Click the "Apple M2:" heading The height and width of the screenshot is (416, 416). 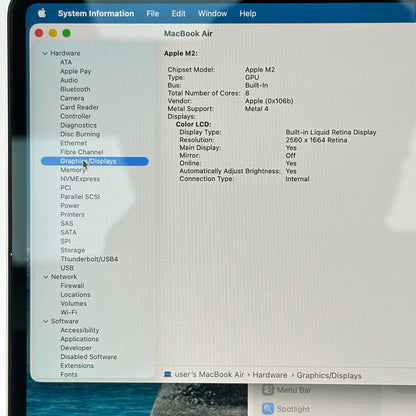pyautogui.click(x=181, y=53)
